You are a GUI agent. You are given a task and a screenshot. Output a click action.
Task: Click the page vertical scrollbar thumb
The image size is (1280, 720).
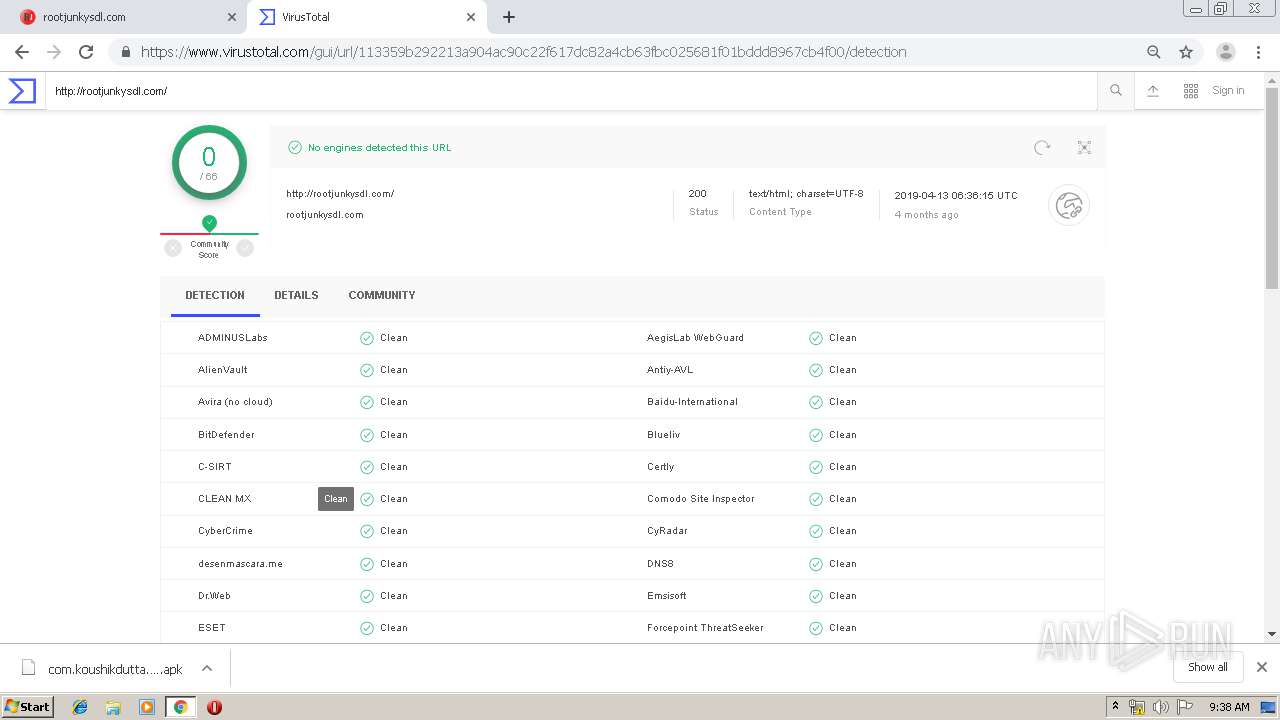point(1272,190)
